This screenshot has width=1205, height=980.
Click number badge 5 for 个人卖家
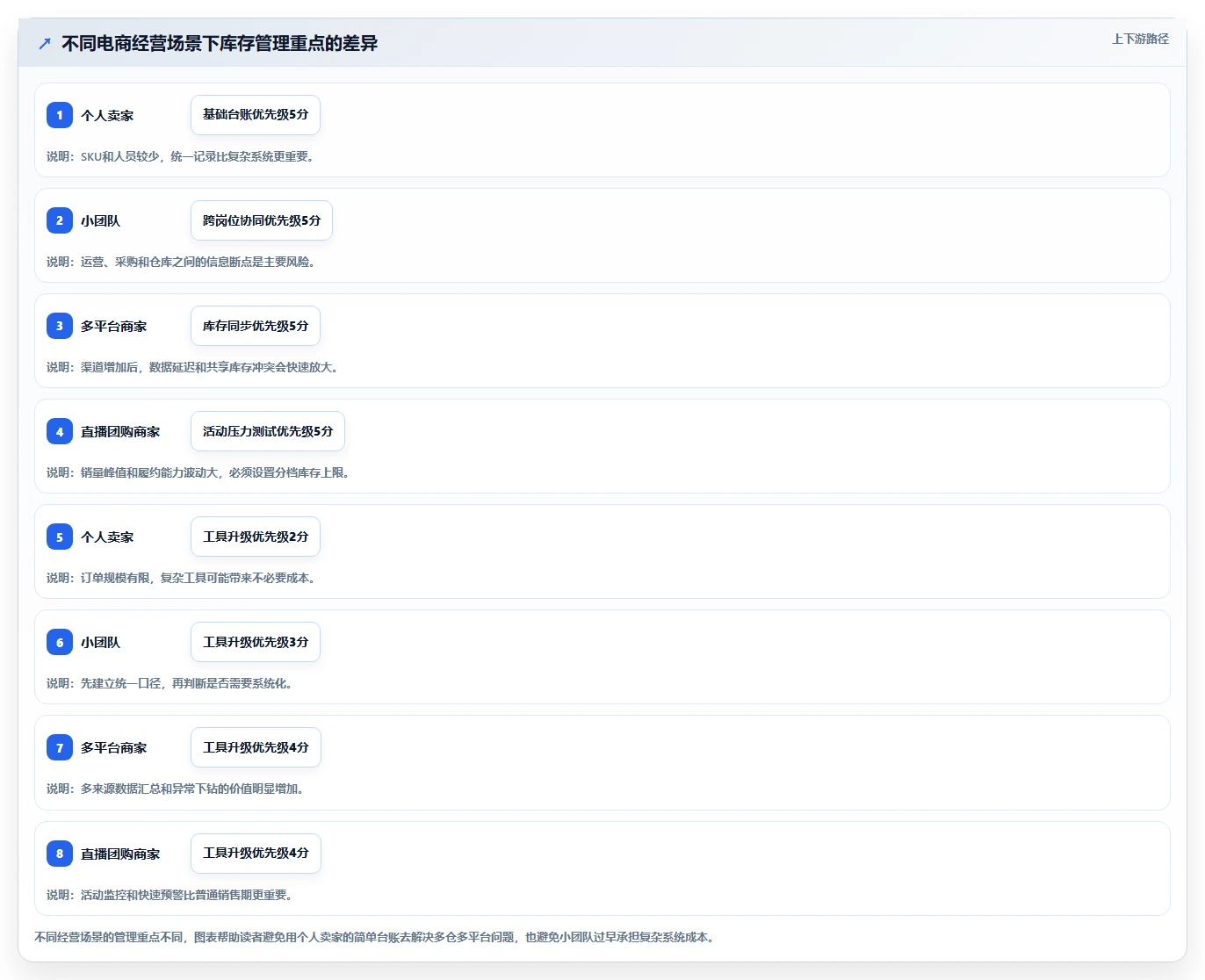(x=60, y=537)
